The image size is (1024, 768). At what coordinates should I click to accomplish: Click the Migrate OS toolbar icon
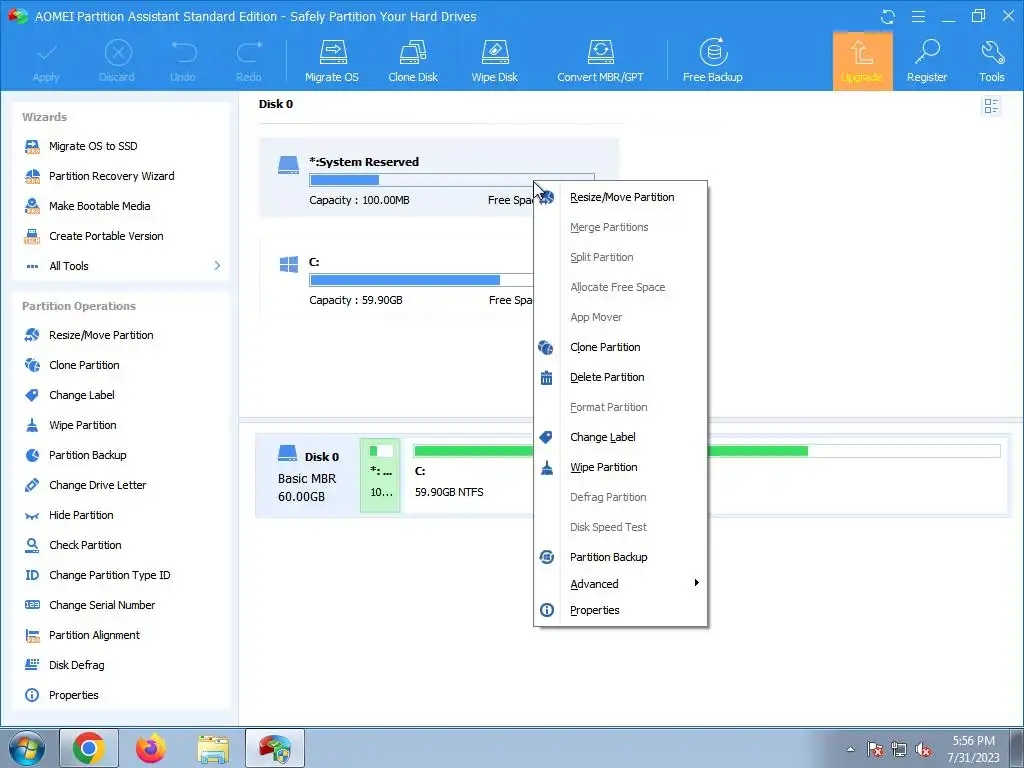coord(332,61)
